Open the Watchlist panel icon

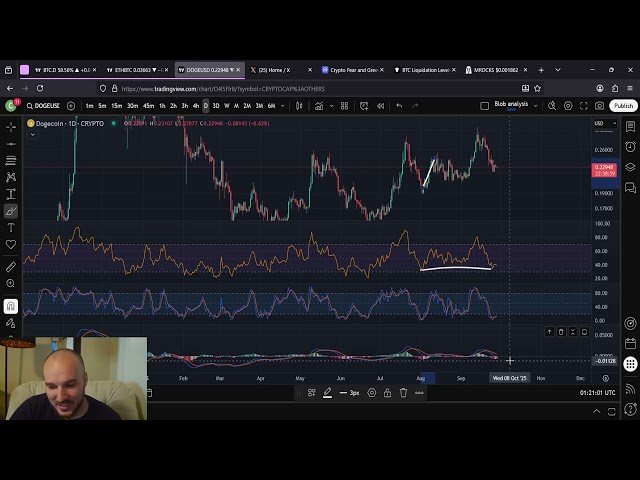pos(630,127)
